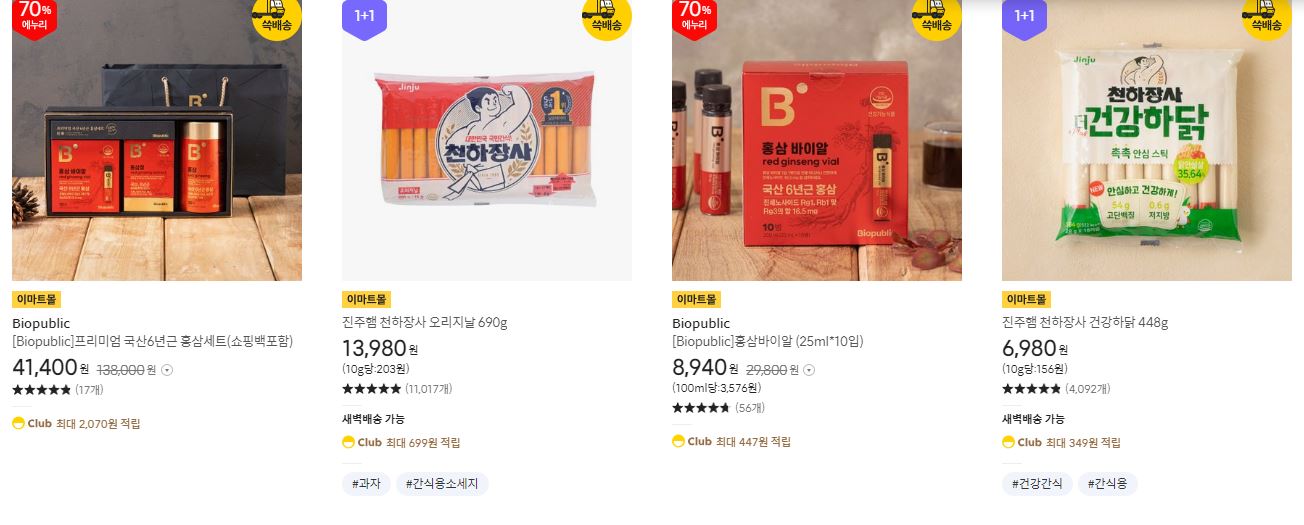1304x525 pixels.
Task: Open price info icon beside 29,800원
Action: coord(809,369)
